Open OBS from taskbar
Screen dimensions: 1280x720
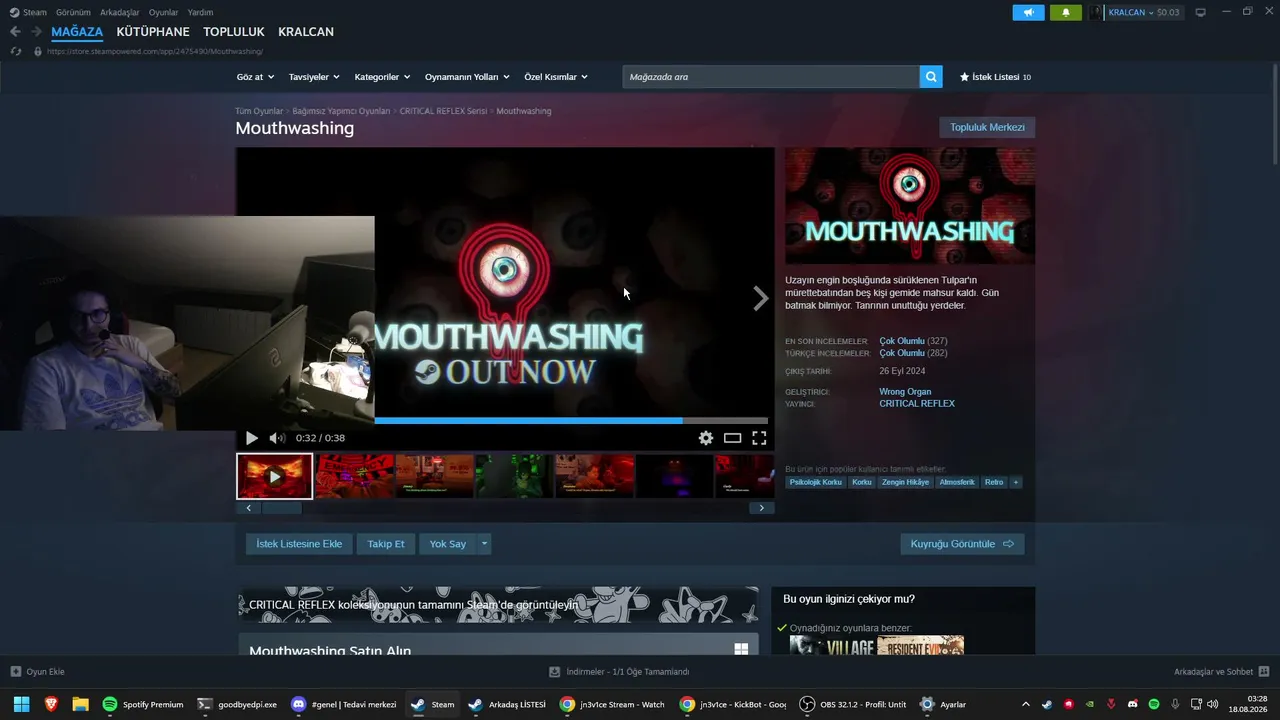pyautogui.click(x=853, y=704)
